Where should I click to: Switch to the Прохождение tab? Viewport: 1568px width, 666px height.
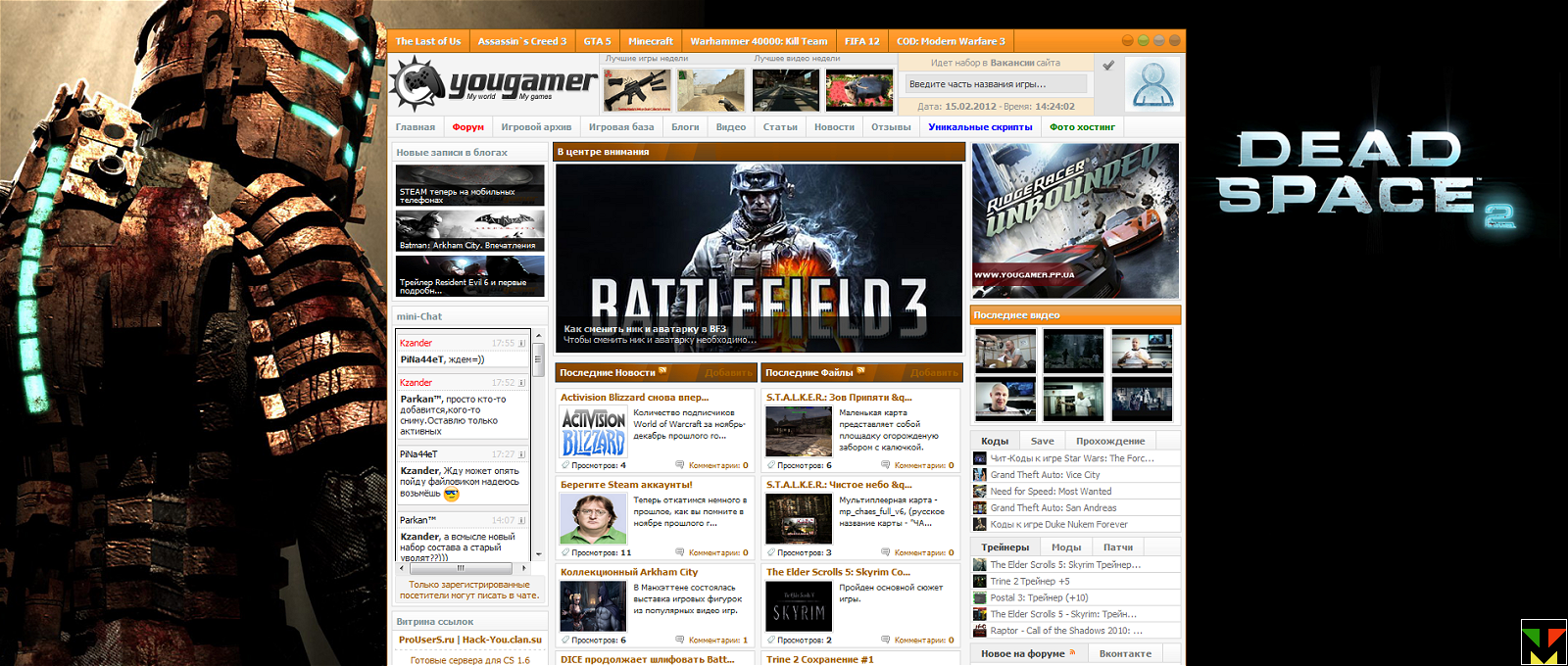pos(1110,441)
